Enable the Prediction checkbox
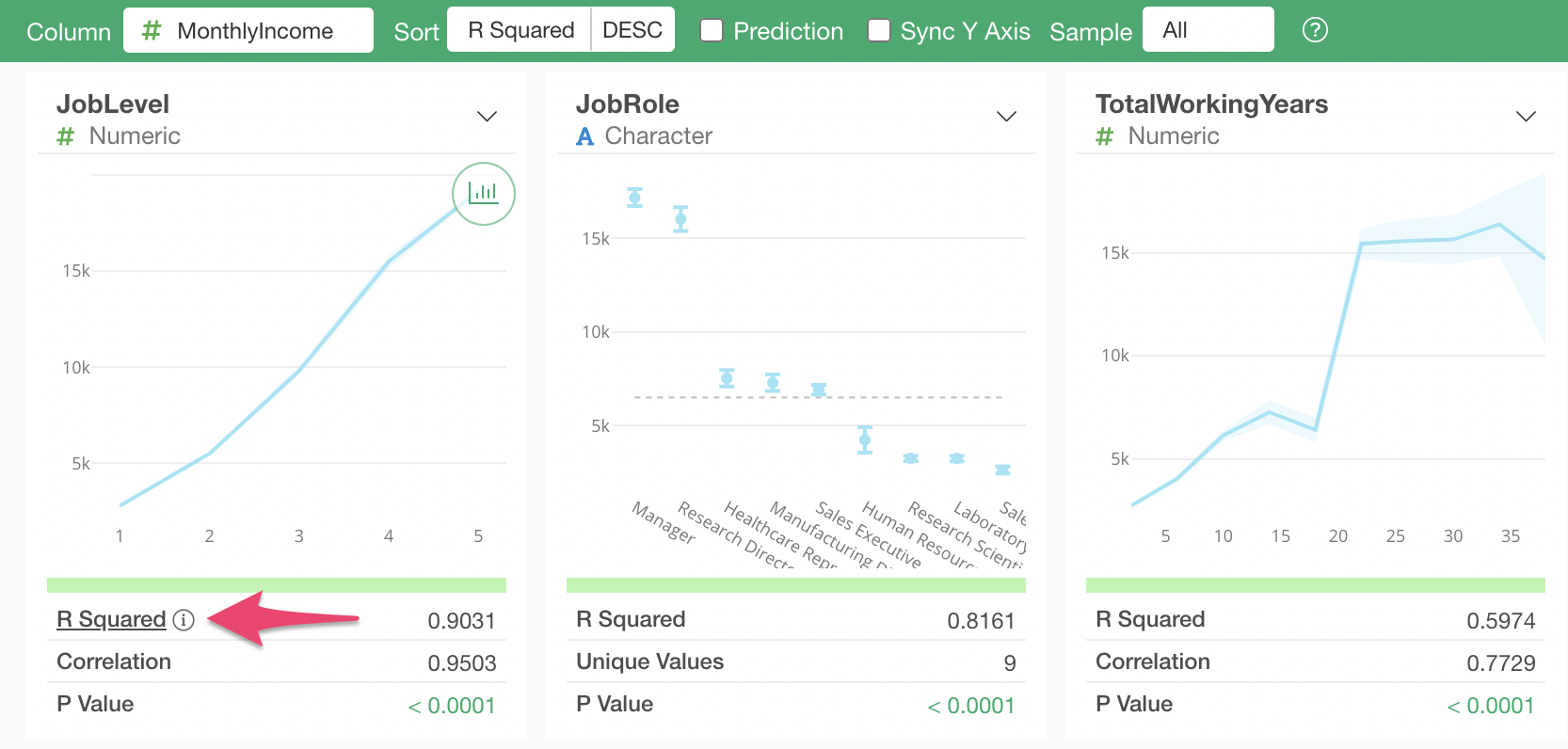 (x=712, y=31)
